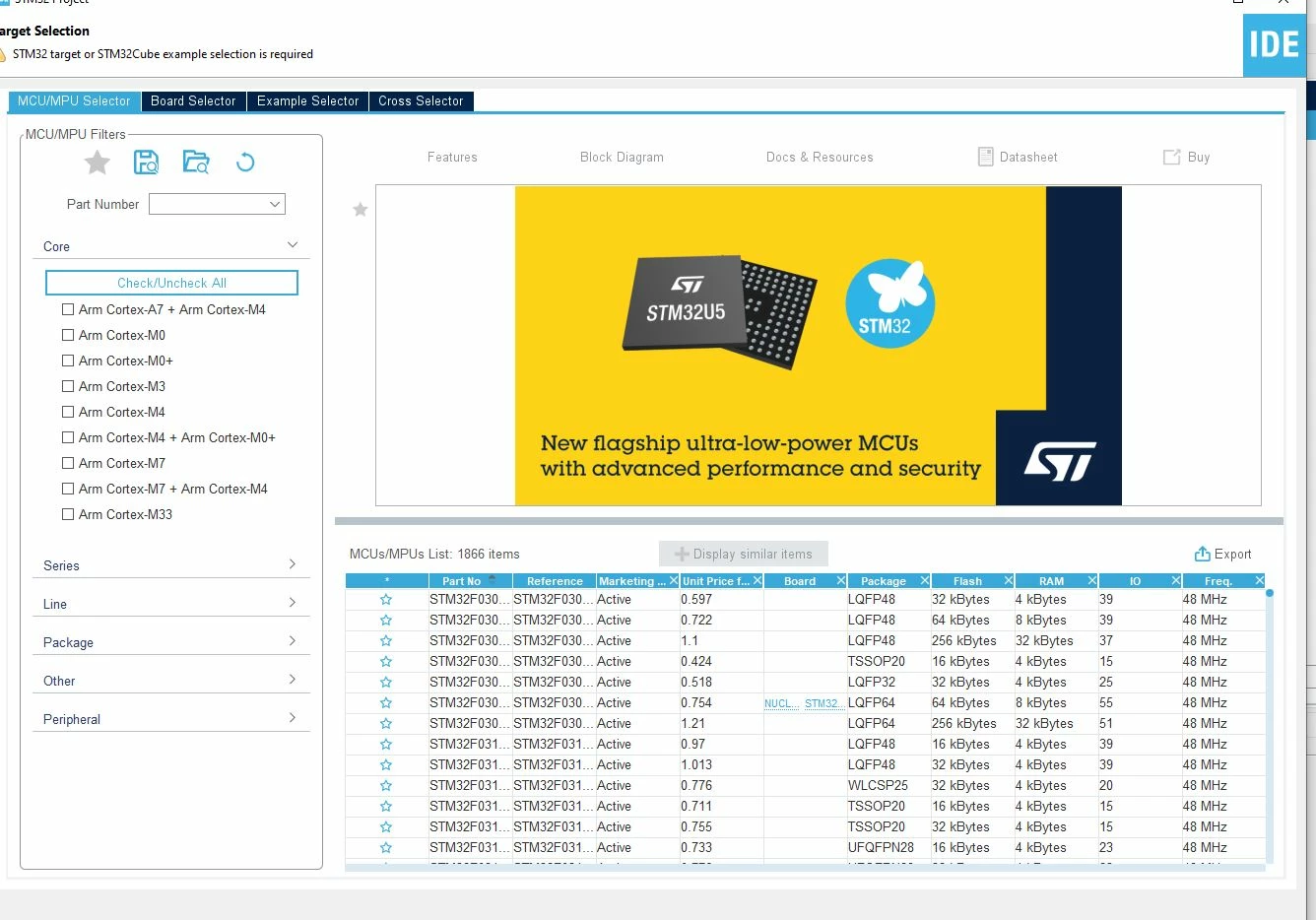Click the load saved search folder icon

click(196, 163)
